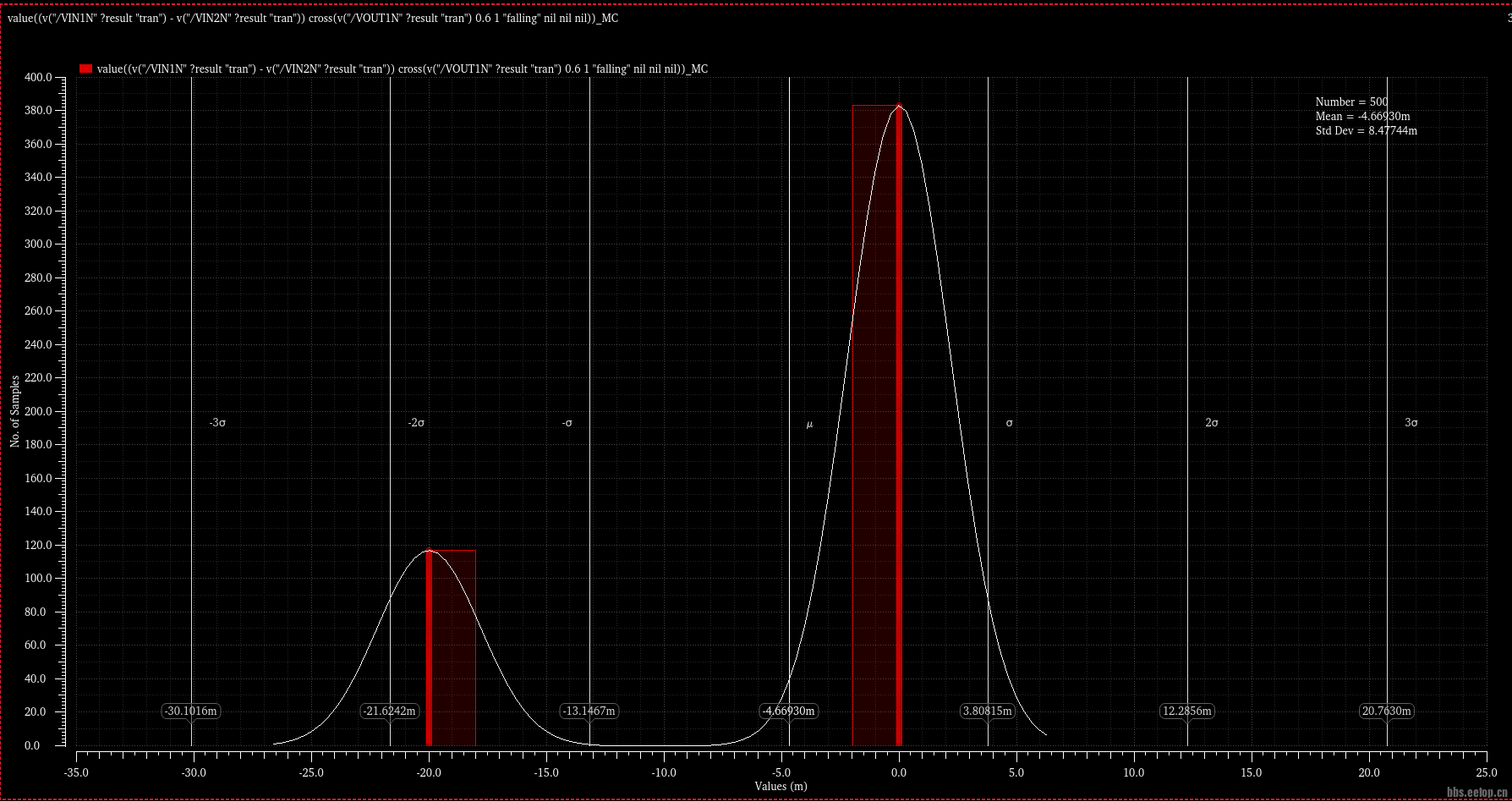1512x802 pixels.
Task: Click the -21.6242m sigma marker label
Action: click(390, 711)
